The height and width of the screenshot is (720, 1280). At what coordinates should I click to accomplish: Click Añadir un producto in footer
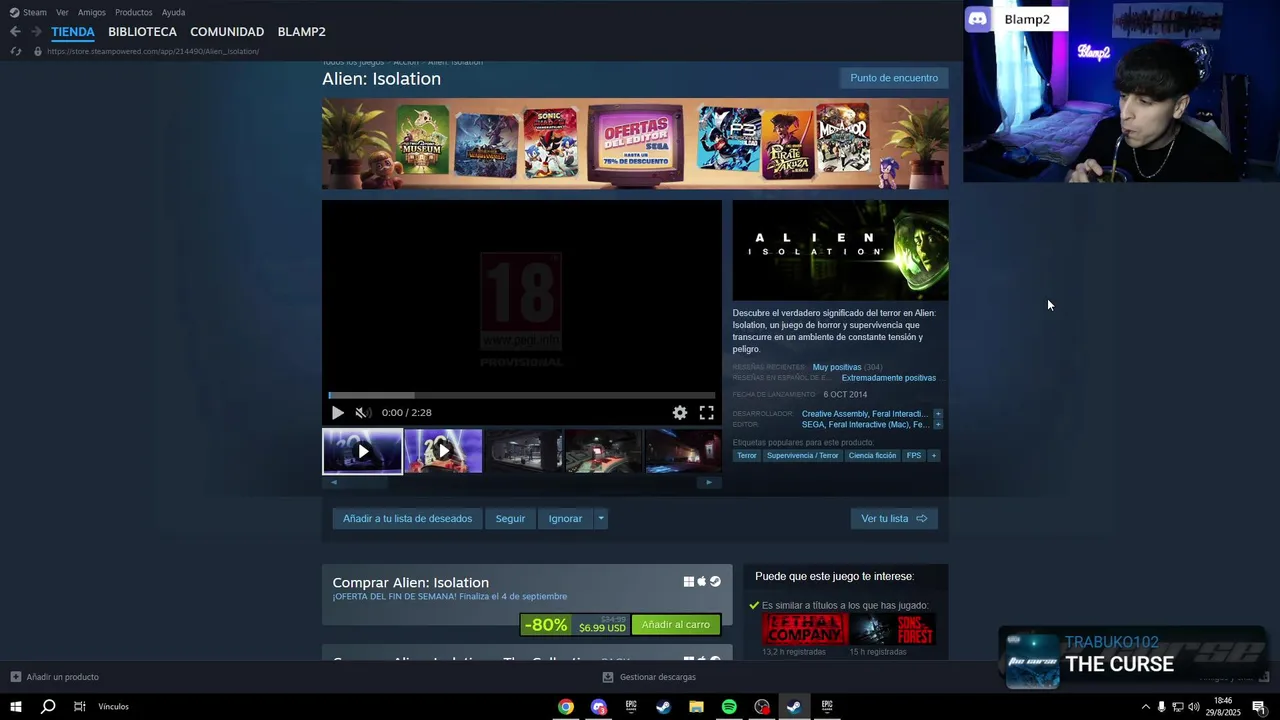55,677
